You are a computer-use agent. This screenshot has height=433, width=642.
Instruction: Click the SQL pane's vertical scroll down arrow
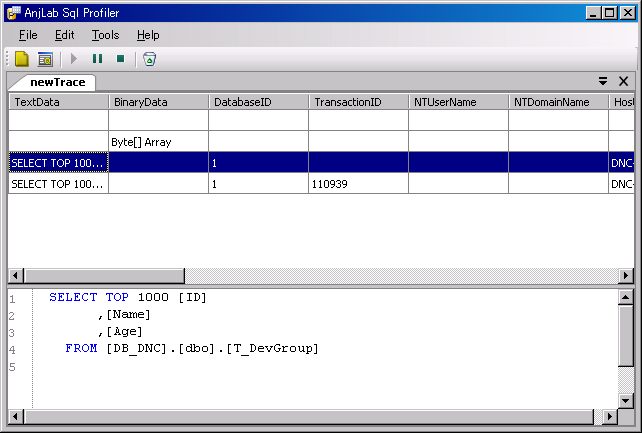[626, 401]
